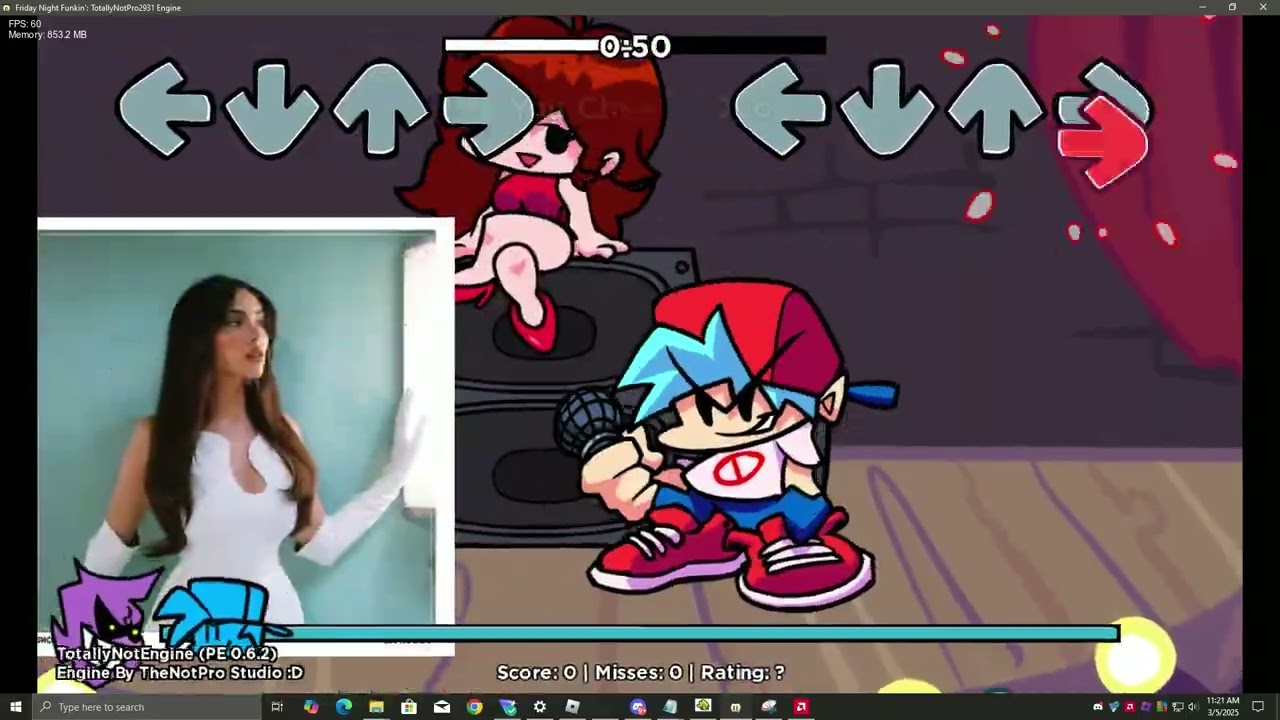
Task: Click the opponent's up arrow receptor
Action: coord(380,108)
